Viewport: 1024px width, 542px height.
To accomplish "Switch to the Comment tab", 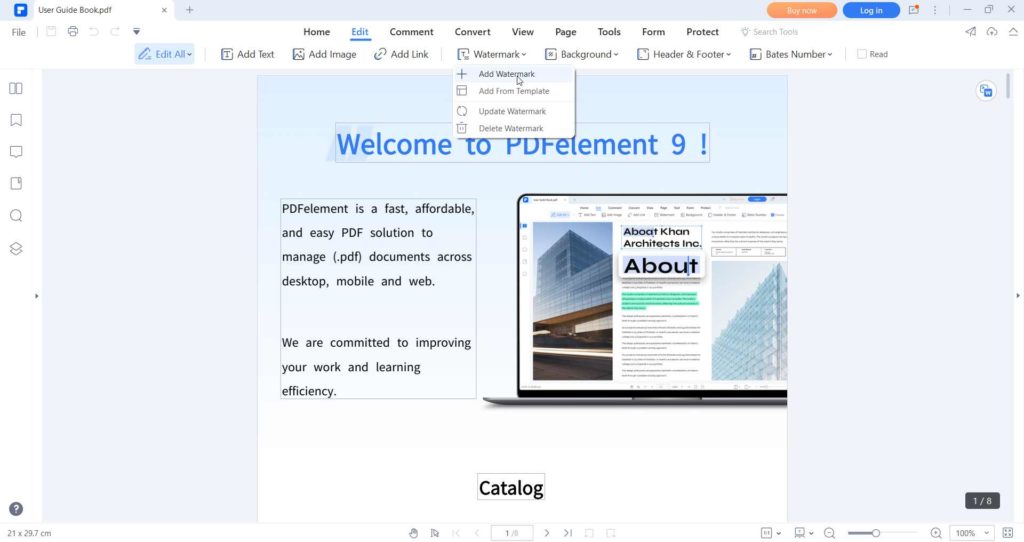I will point(411,31).
